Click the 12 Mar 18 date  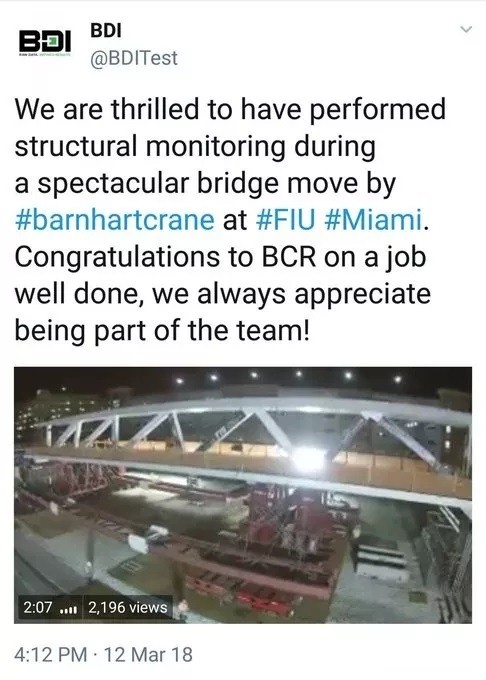pyautogui.click(x=148, y=654)
